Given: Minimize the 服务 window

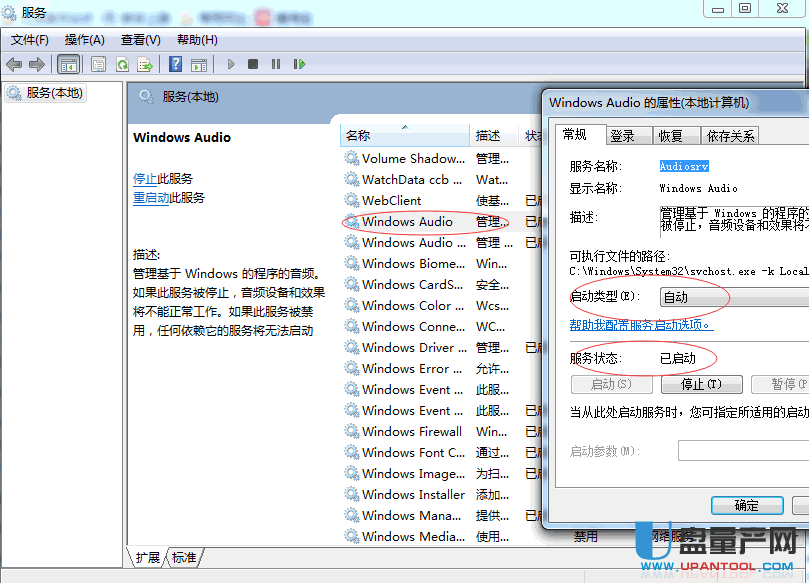Looking at the screenshot, I should click(718, 9).
